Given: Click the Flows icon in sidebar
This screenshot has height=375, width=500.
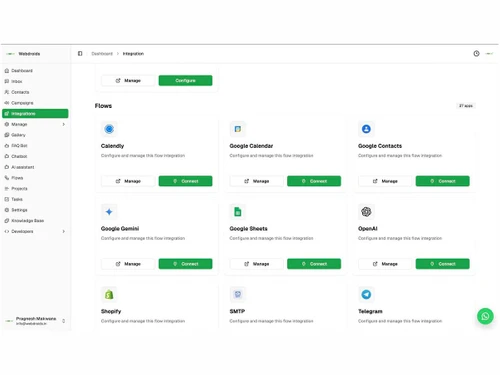Looking at the screenshot, I should (x=7, y=178).
